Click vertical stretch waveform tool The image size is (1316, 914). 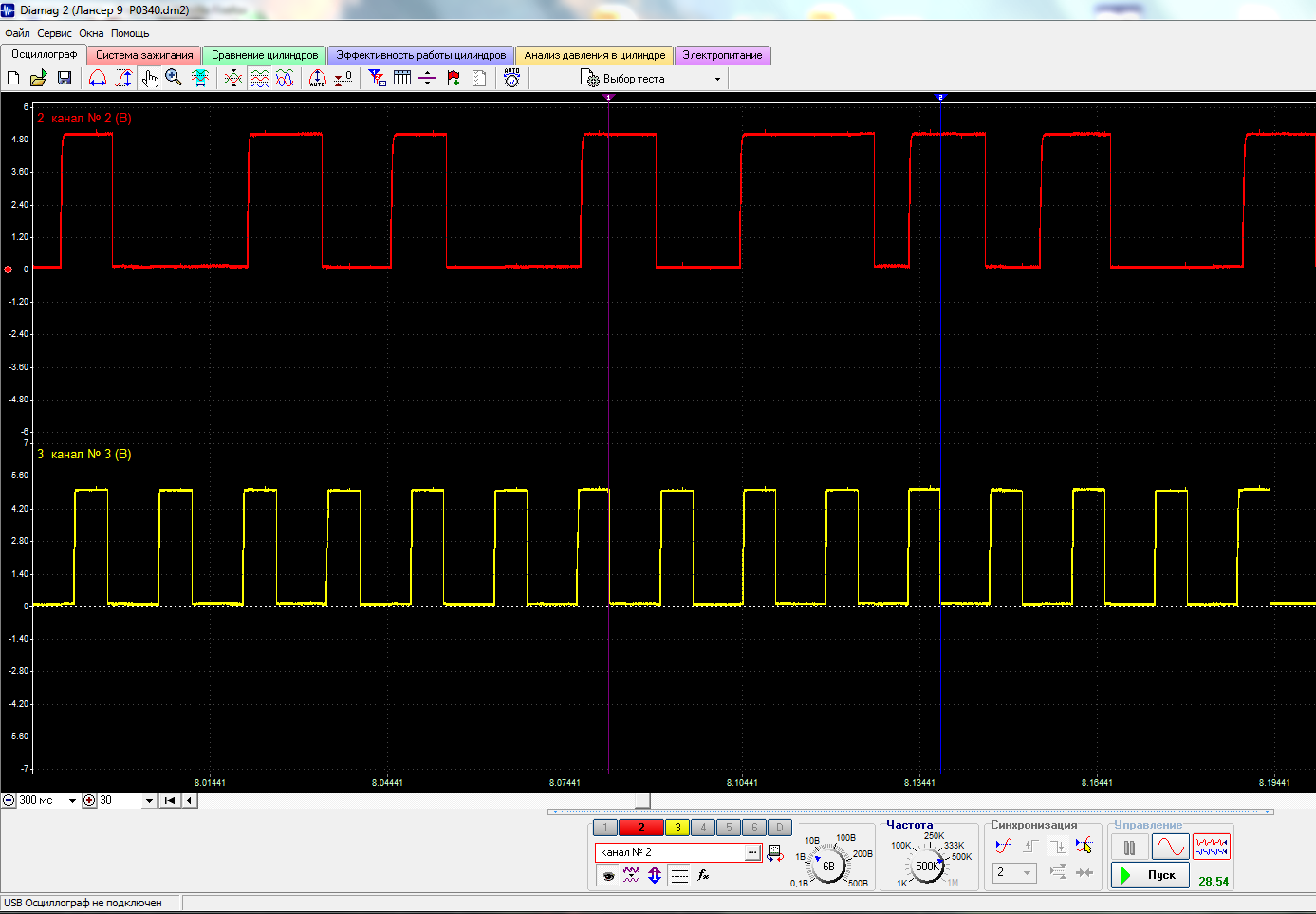point(123,78)
